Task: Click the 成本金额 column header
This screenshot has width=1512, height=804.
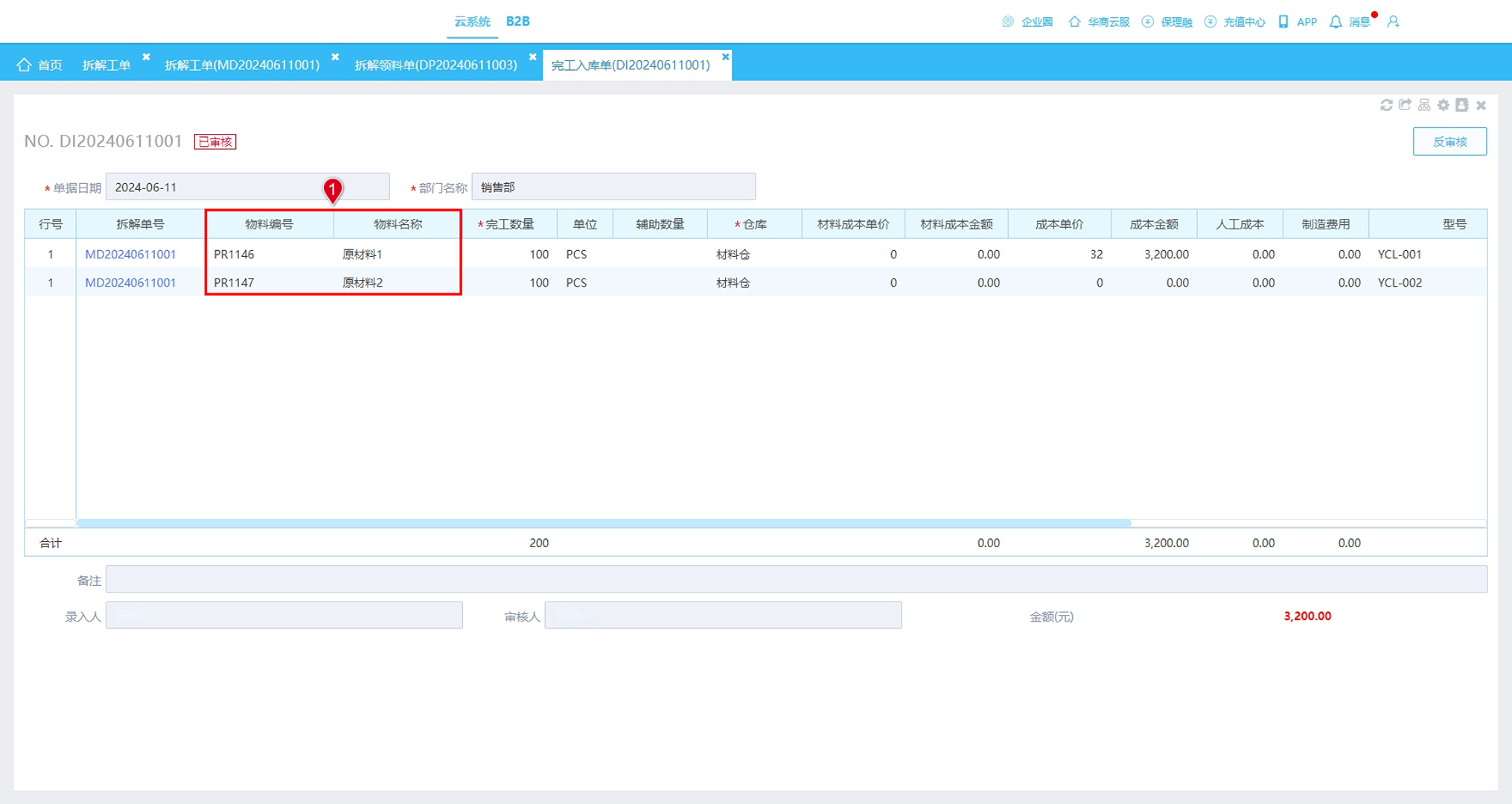Action: coord(1154,224)
